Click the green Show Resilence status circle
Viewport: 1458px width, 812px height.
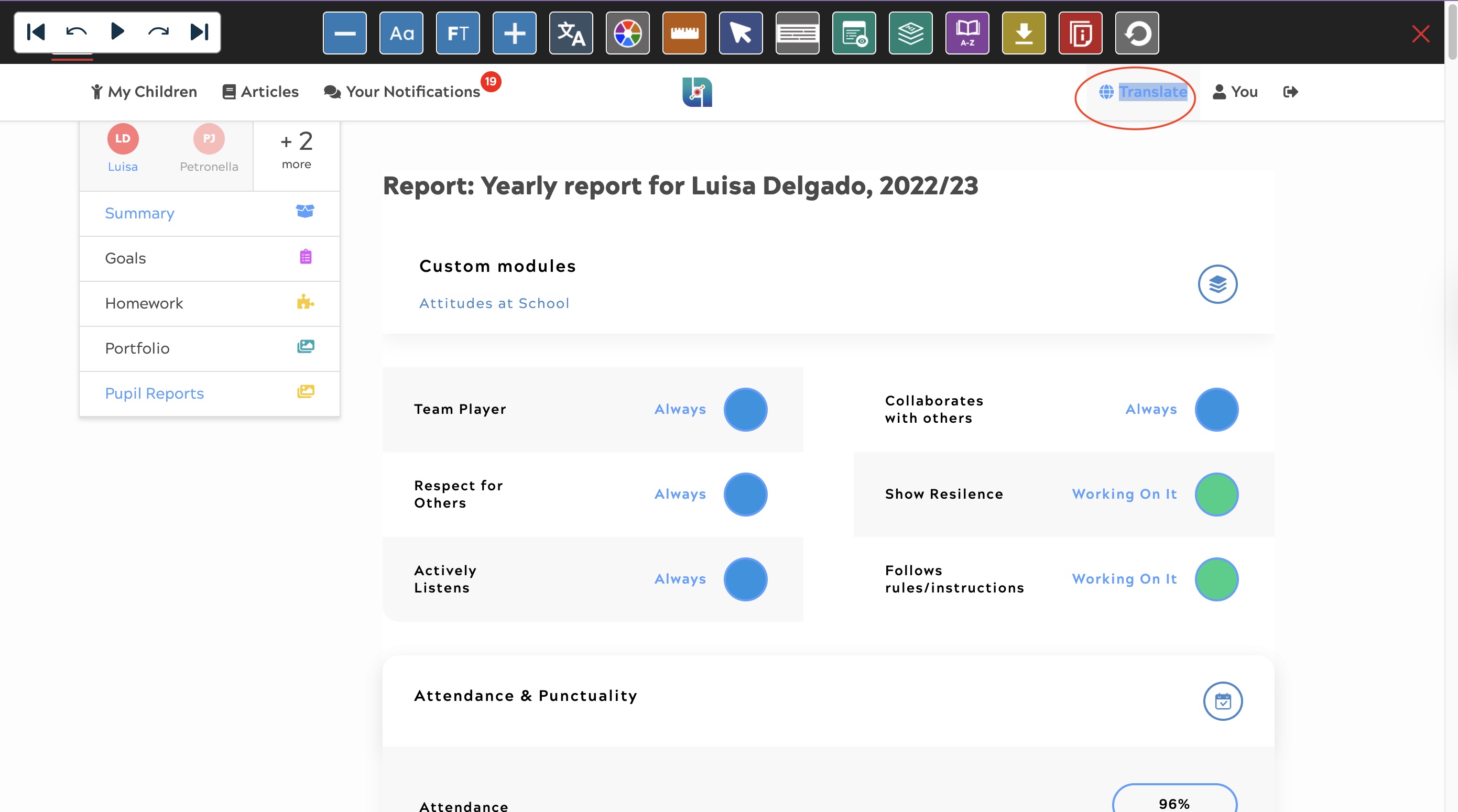pyautogui.click(x=1216, y=494)
